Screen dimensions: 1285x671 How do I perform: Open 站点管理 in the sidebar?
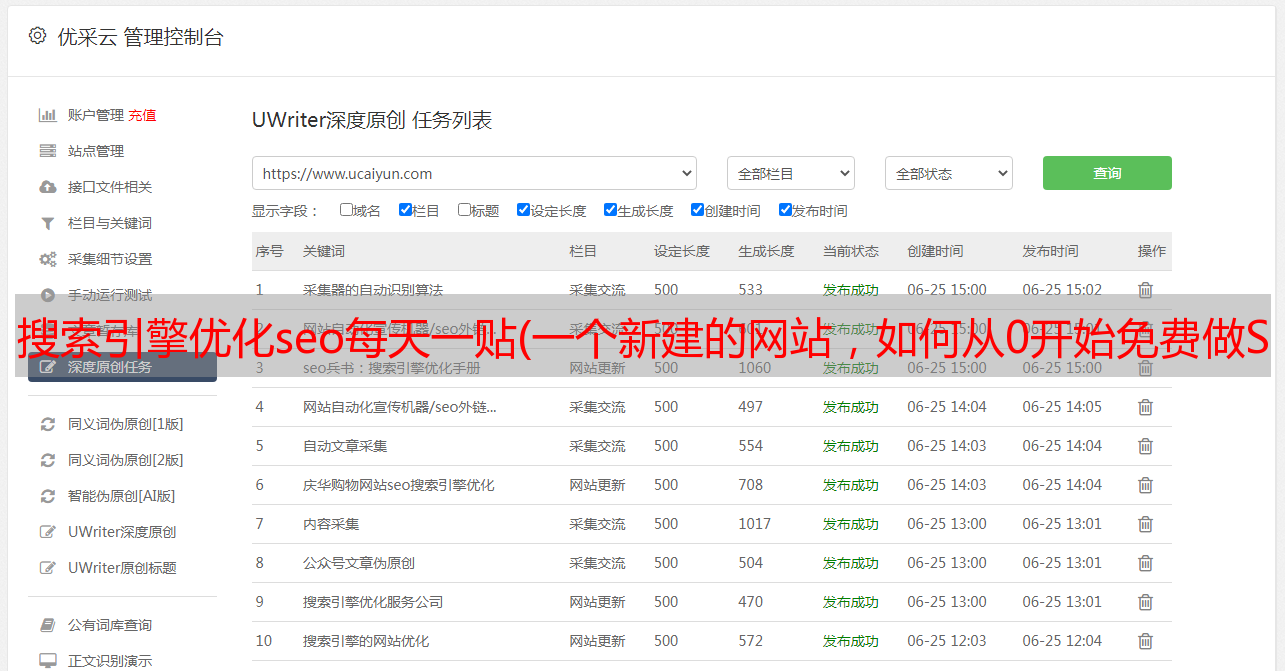pyautogui.click(x=96, y=151)
